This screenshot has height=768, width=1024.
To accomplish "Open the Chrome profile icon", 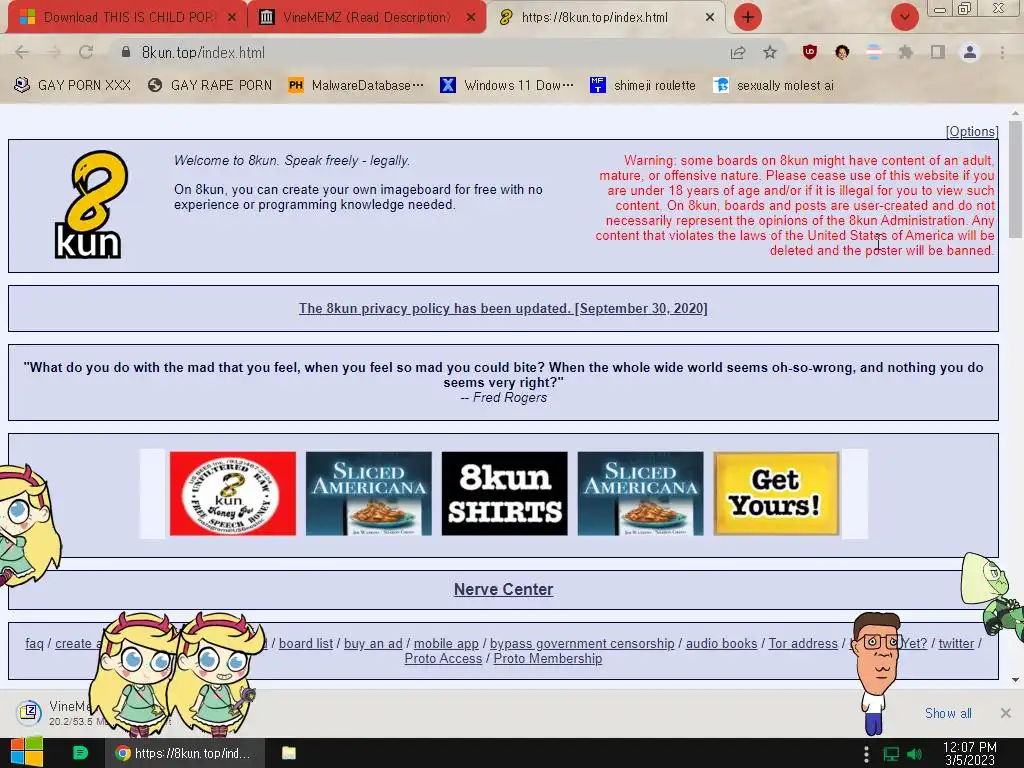I will coord(970,52).
